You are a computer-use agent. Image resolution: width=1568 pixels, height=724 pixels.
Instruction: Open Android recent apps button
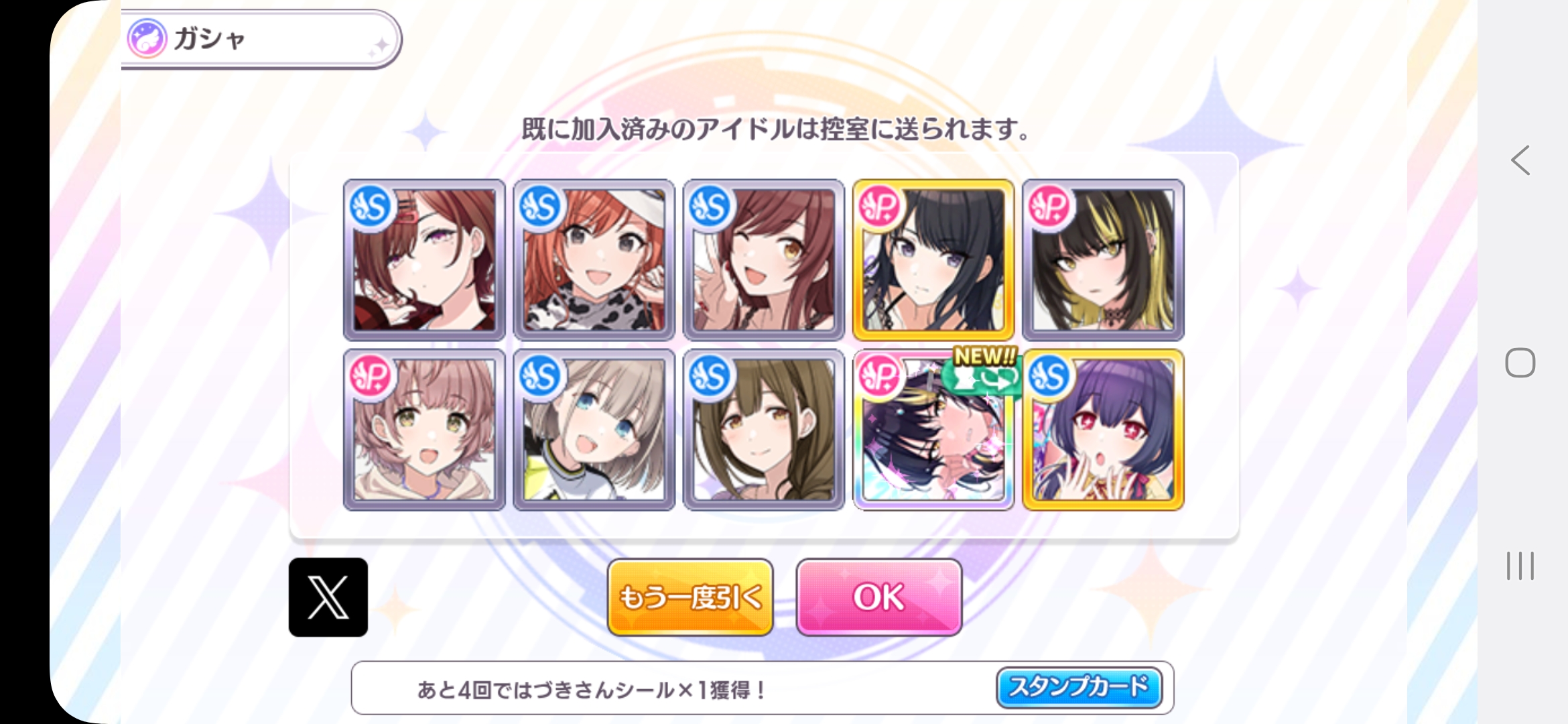pyautogui.click(x=1520, y=566)
